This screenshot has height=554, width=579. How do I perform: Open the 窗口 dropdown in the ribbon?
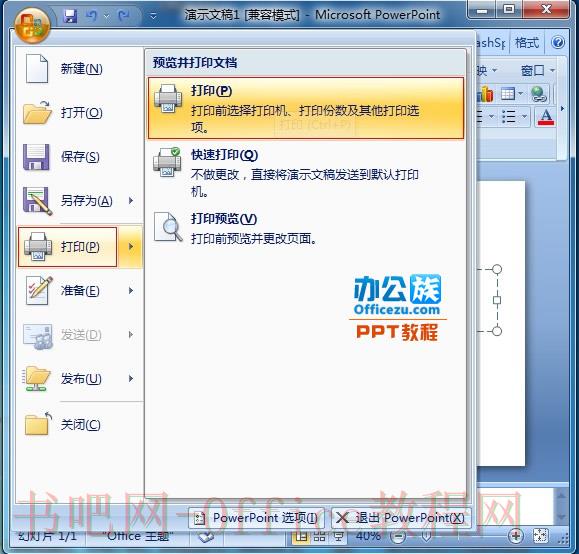(x=537, y=70)
